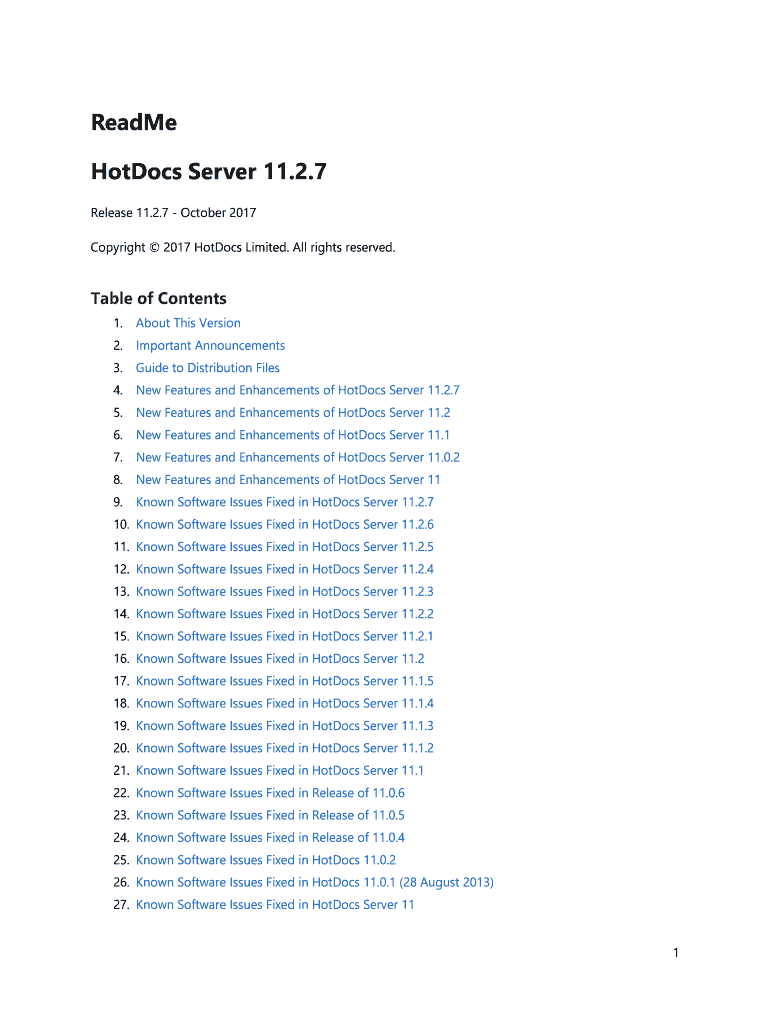The image size is (770, 1024).
Task: Go to New Features of HotDocs Server 11.2.7
Action: pos(297,390)
